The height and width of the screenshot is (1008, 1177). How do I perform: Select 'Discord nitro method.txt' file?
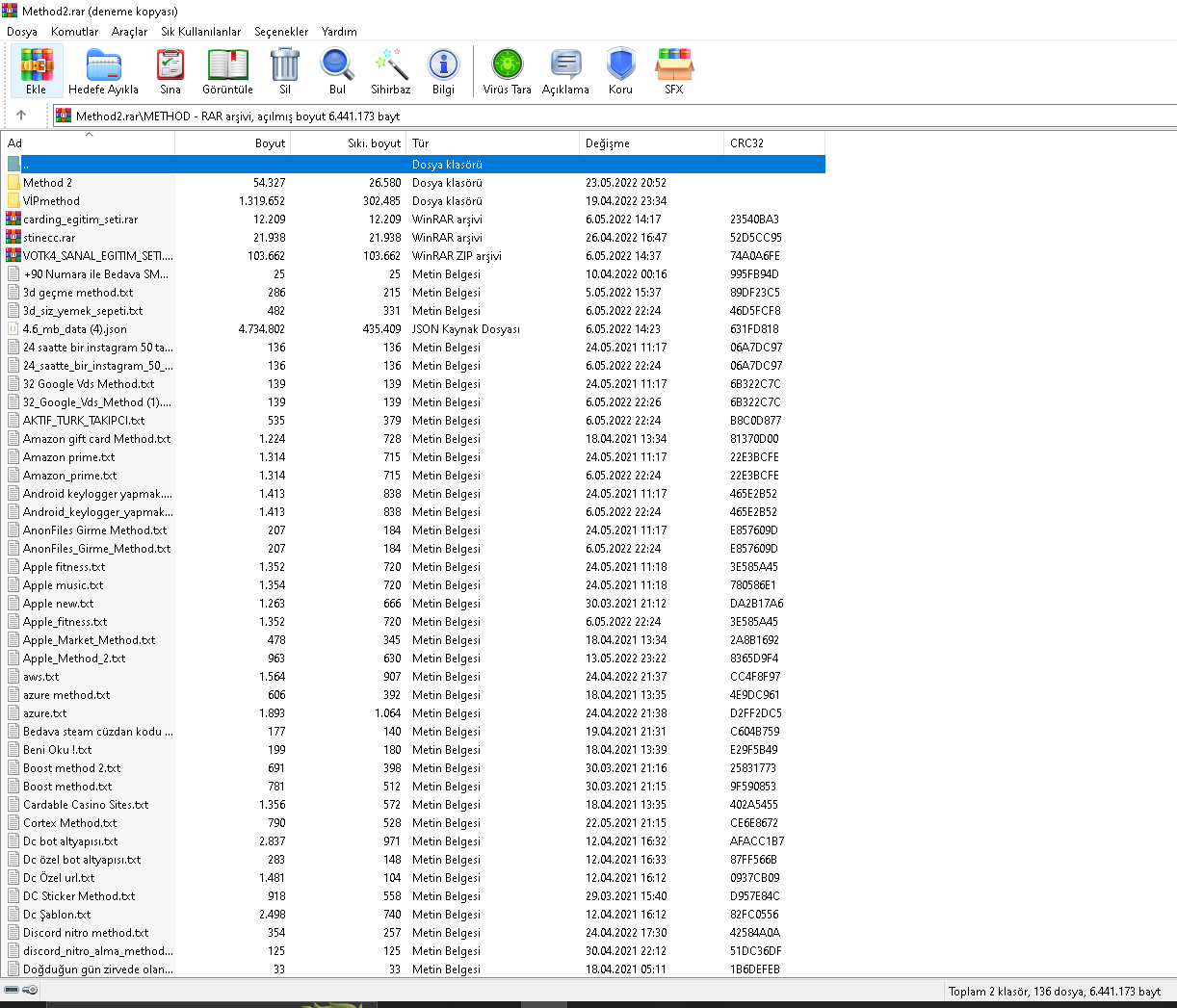coord(86,932)
